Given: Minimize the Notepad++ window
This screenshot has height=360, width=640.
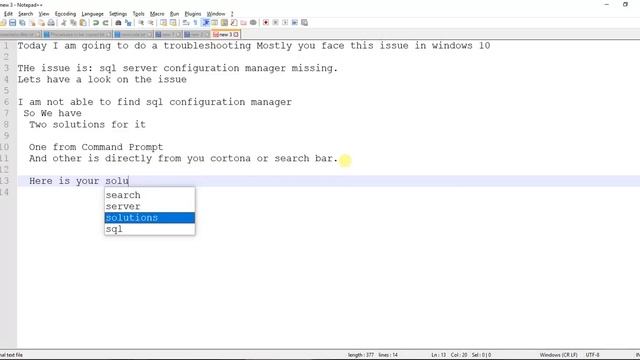Looking at the screenshot, I should [x=607, y=4].
